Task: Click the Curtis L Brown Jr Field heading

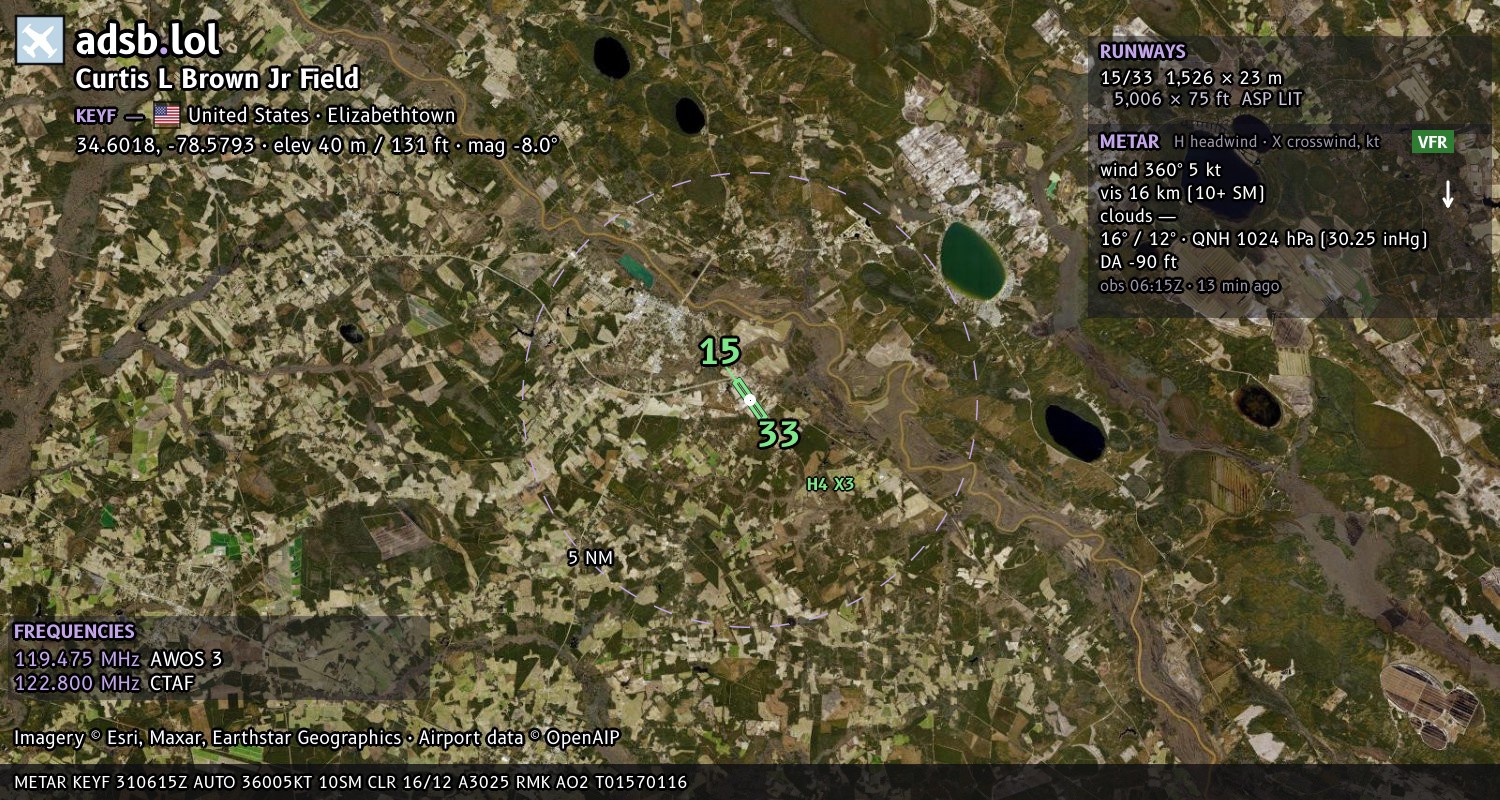Action: point(217,80)
